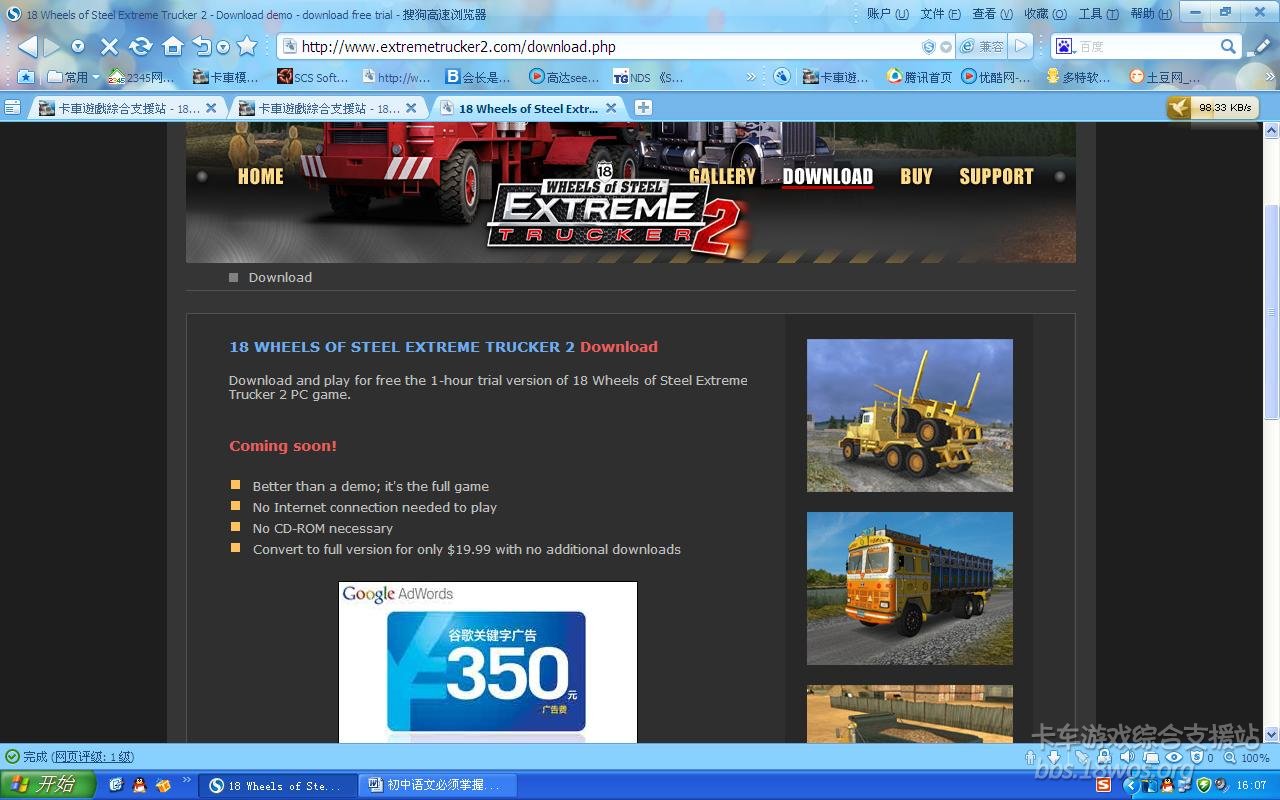Click the shield security icon in address bar
Viewport: 1280px width, 800px height.
point(929,47)
